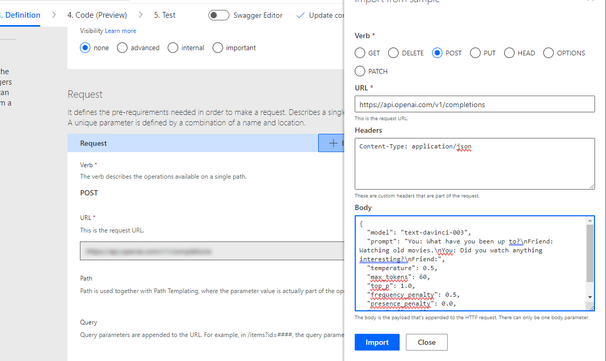Select visibility option internal

(173, 48)
